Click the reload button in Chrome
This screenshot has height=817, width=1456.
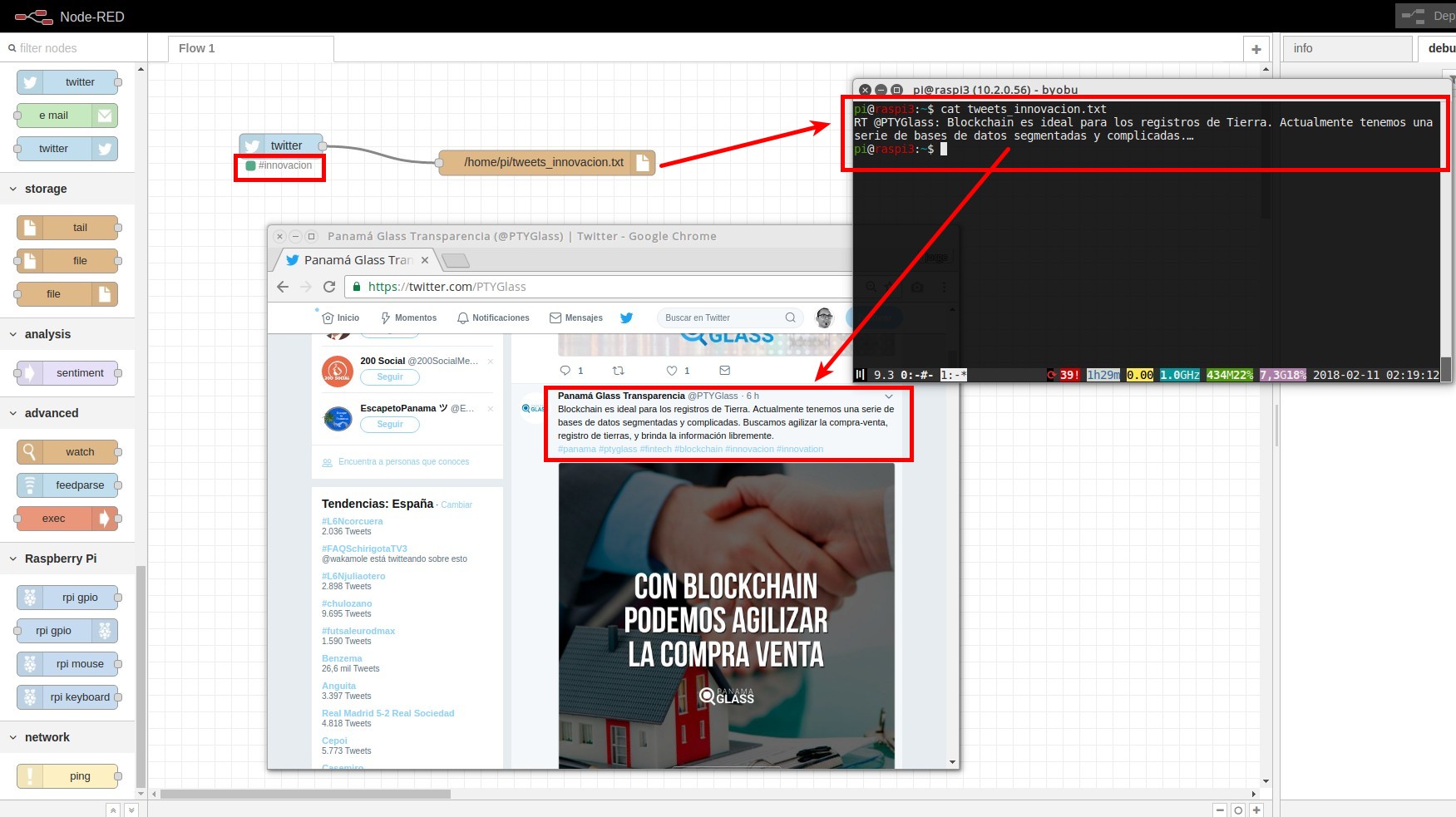329,287
